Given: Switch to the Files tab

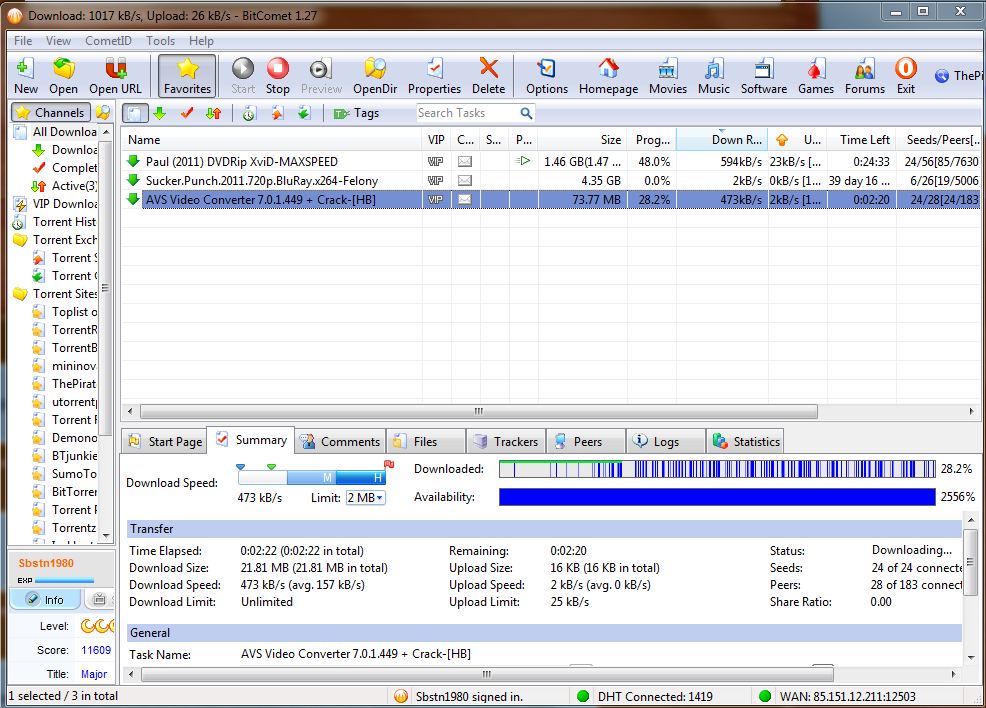Looking at the screenshot, I should coord(426,441).
